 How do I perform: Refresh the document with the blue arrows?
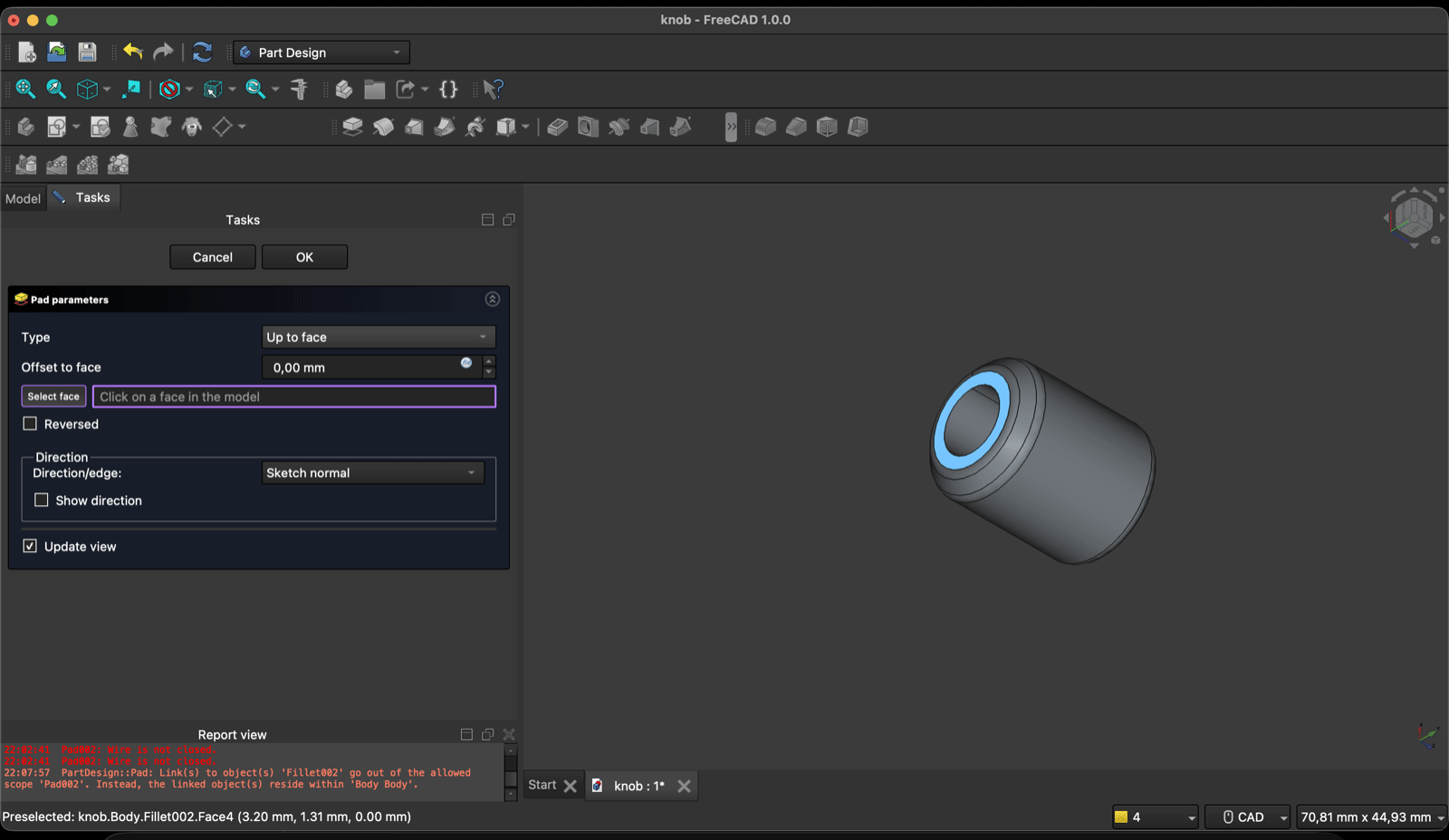coord(202,52)
